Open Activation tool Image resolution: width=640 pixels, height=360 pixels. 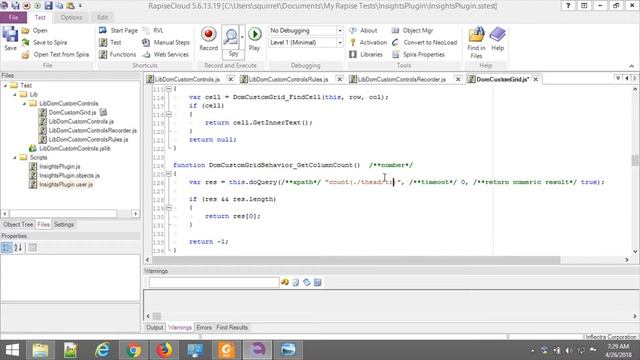(x=368, y=42)
